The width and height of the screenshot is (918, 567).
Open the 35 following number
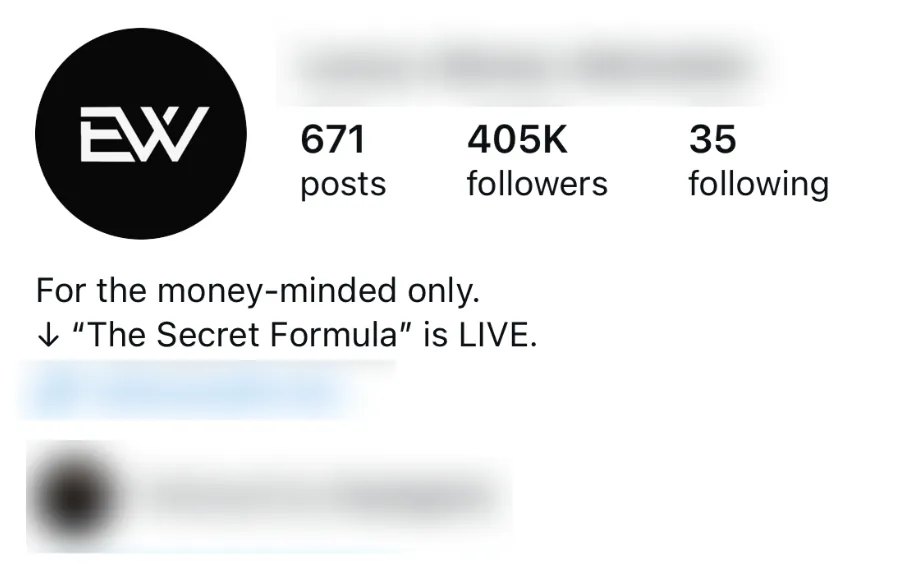click(x=713, y=139)
